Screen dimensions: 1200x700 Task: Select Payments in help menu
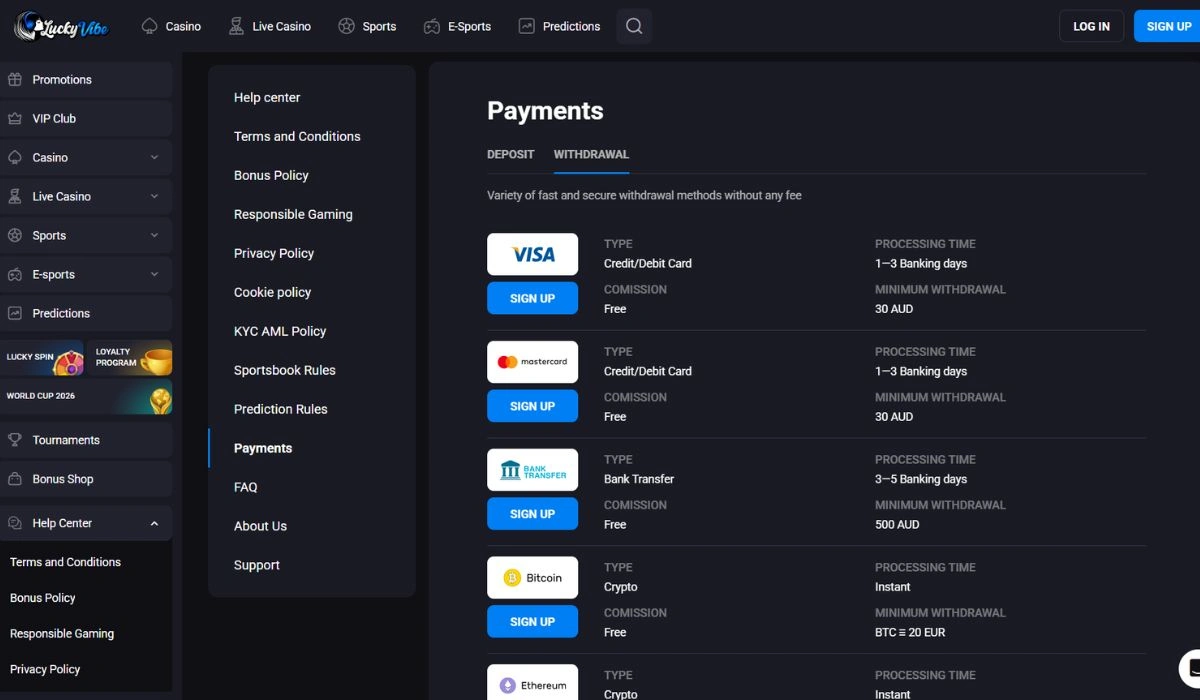point(263,448)
